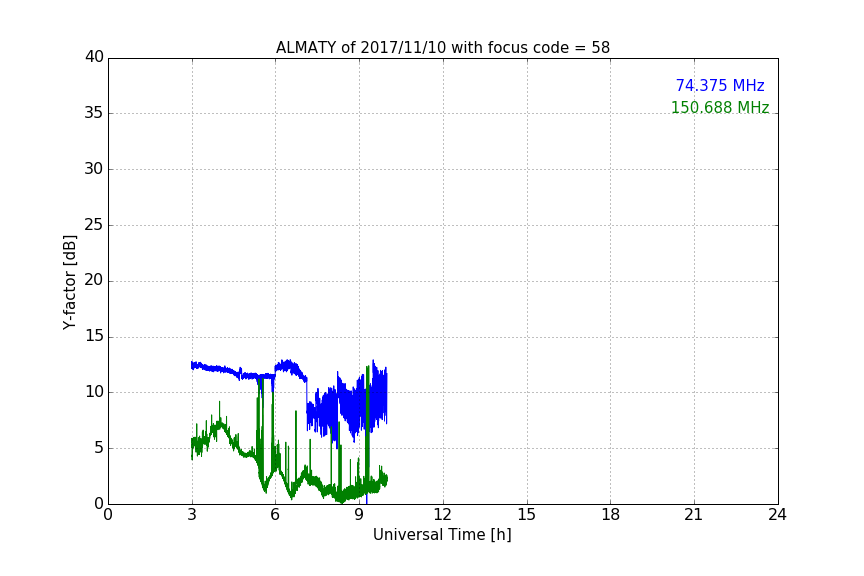Select the 150.688 MHz legend label
Screen dimensions: 864x576
[720, 107]
